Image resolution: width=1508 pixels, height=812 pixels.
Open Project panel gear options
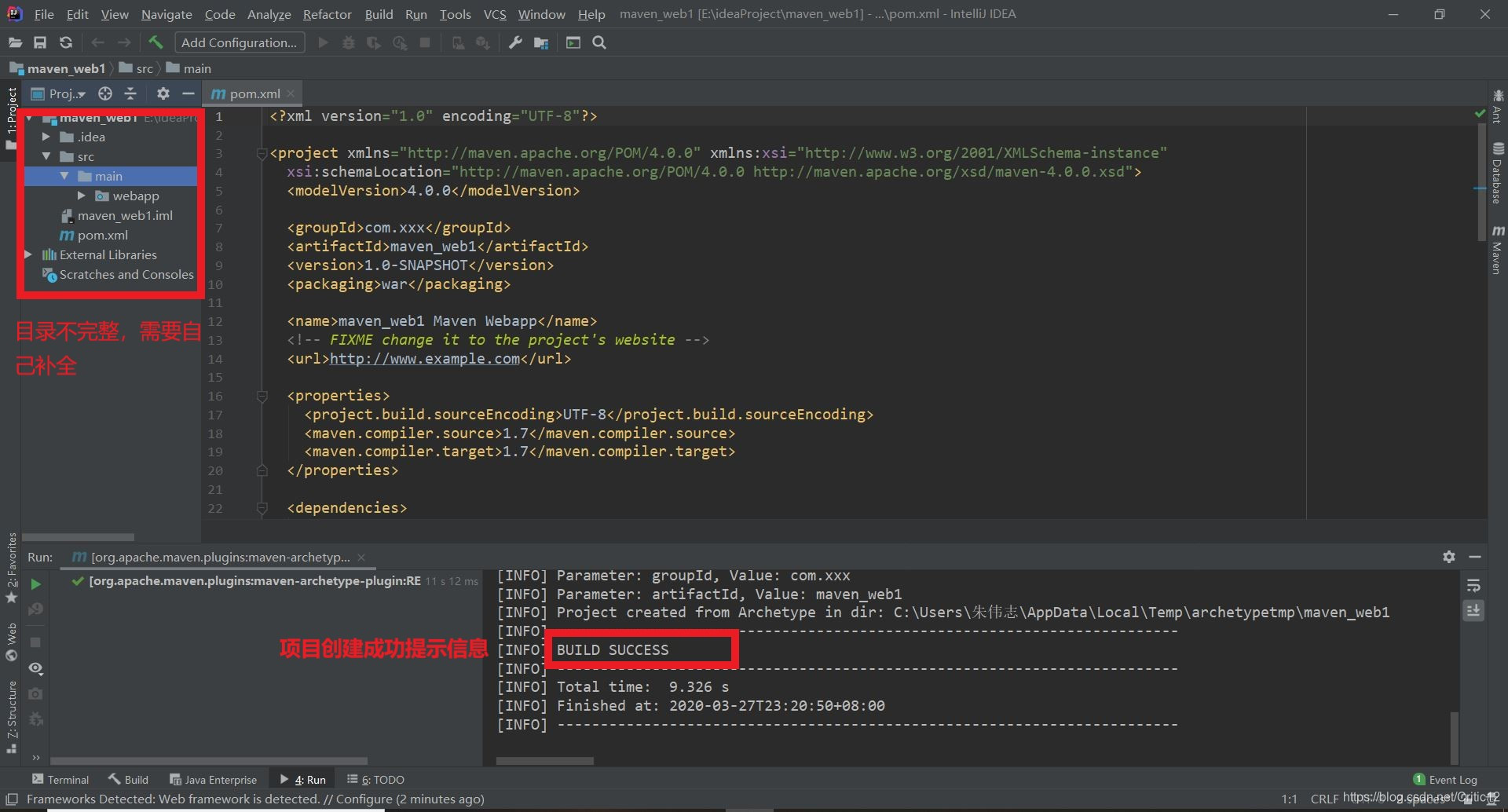pos(163,93)
